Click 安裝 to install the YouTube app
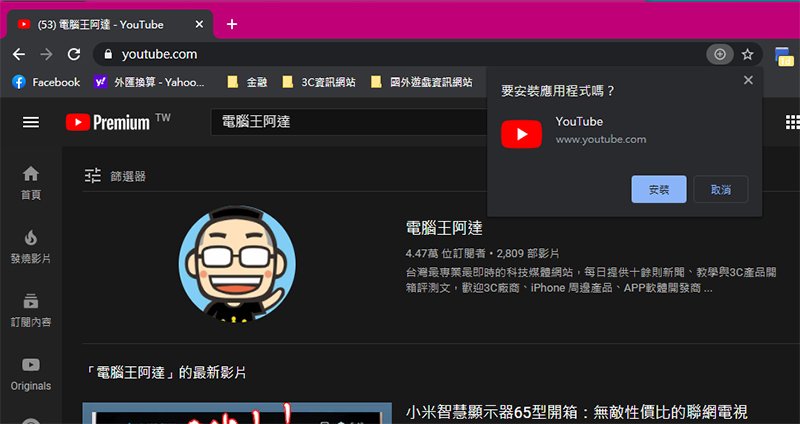The image size is (800, 424). click(x=659, y=189)
